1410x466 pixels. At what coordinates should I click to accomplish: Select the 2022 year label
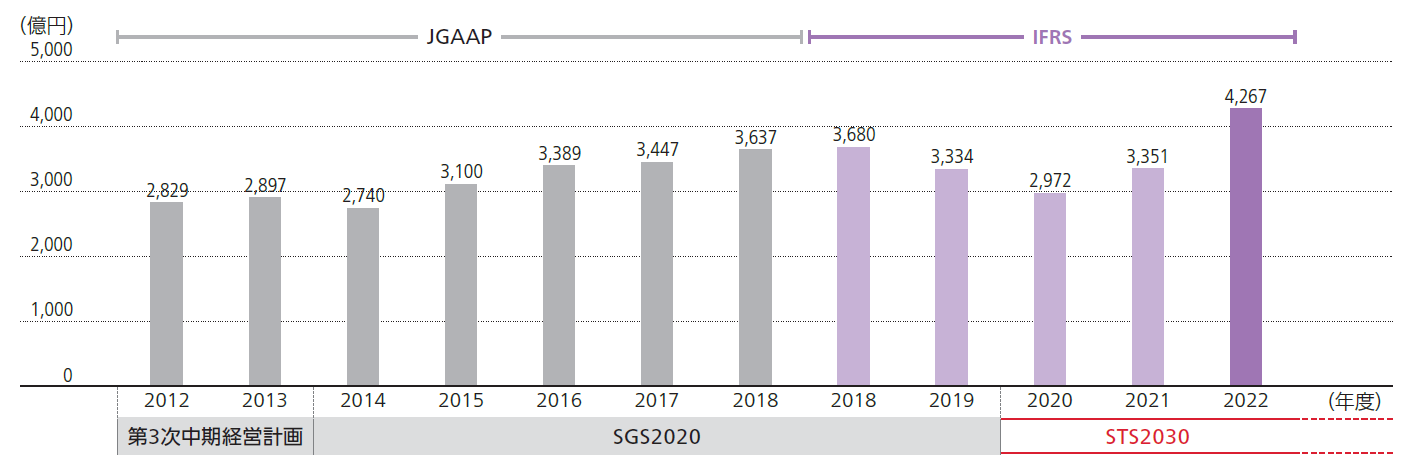pos(1245,401)
